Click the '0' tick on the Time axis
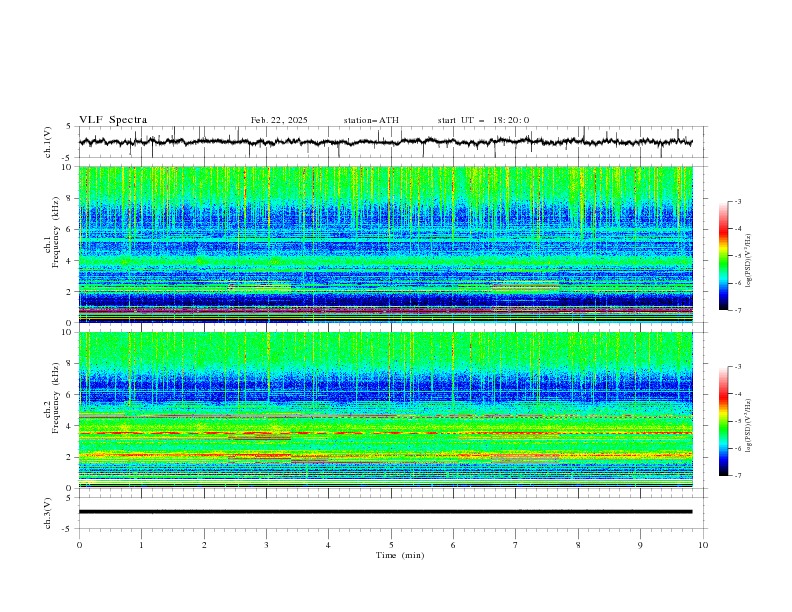 (79, 545)
